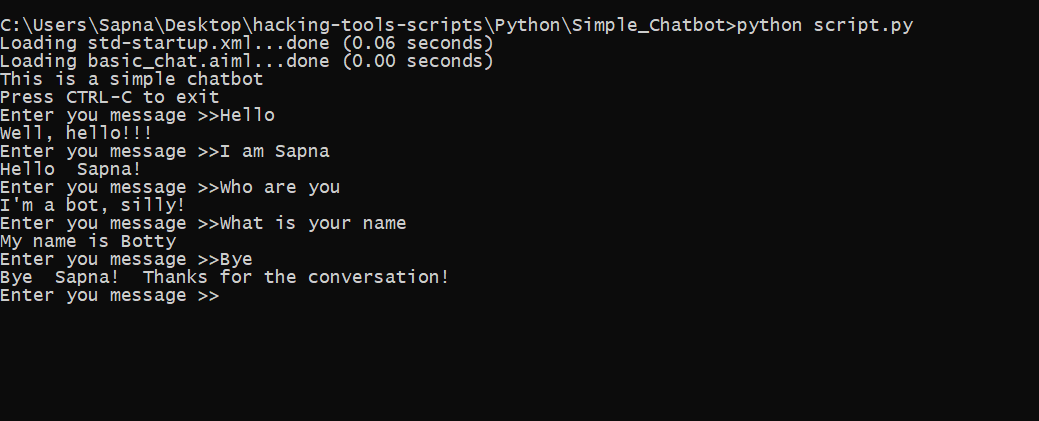Click the 'I'm a bot, silly!' response
This screenshot has height=421, width=1039.
pyautogui.click(x=93, y=205)
